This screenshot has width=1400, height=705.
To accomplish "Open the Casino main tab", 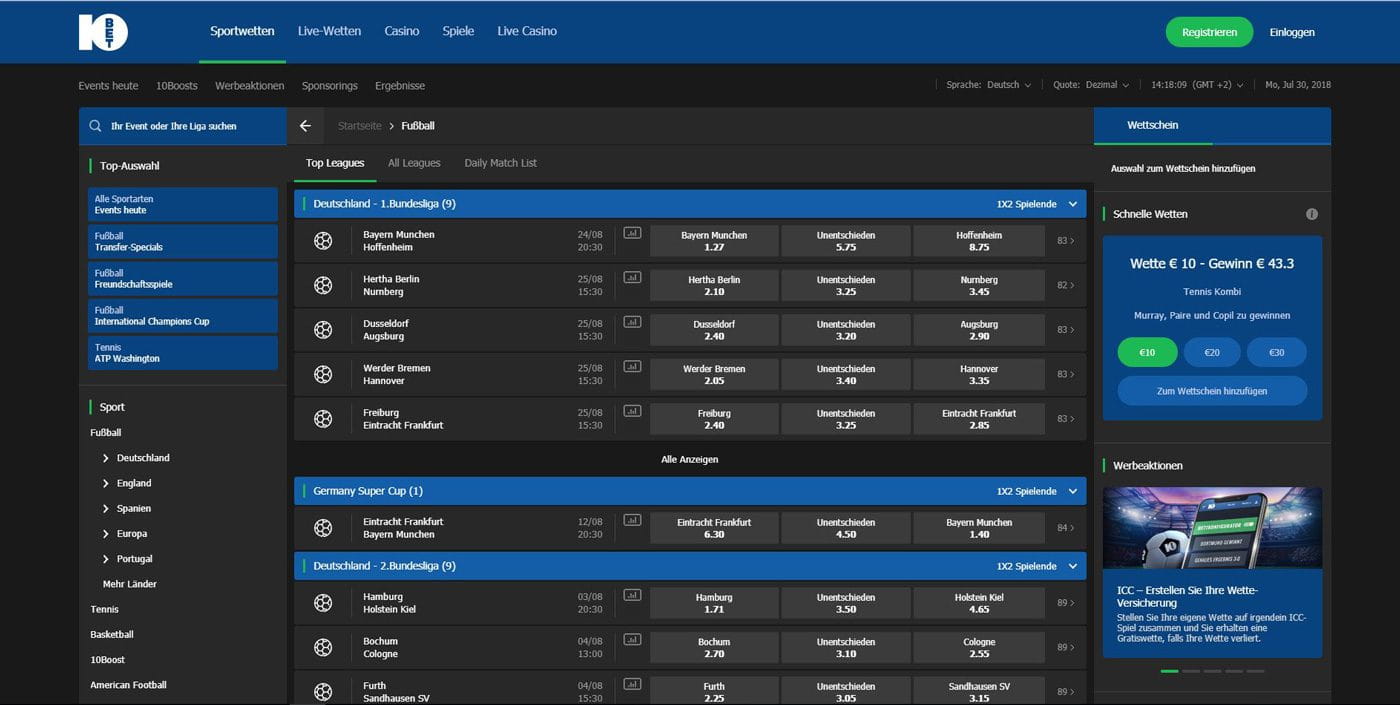I will [402, 31].
